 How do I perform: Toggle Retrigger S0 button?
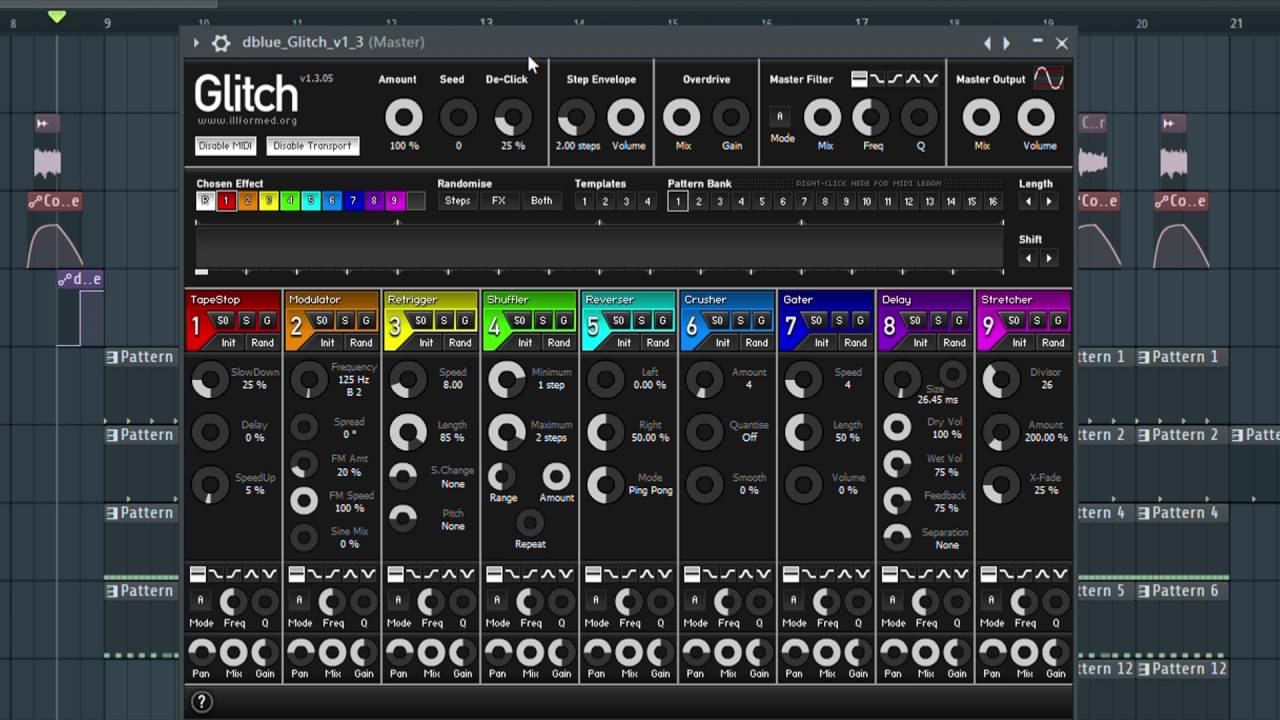click(x=421, y=321)
